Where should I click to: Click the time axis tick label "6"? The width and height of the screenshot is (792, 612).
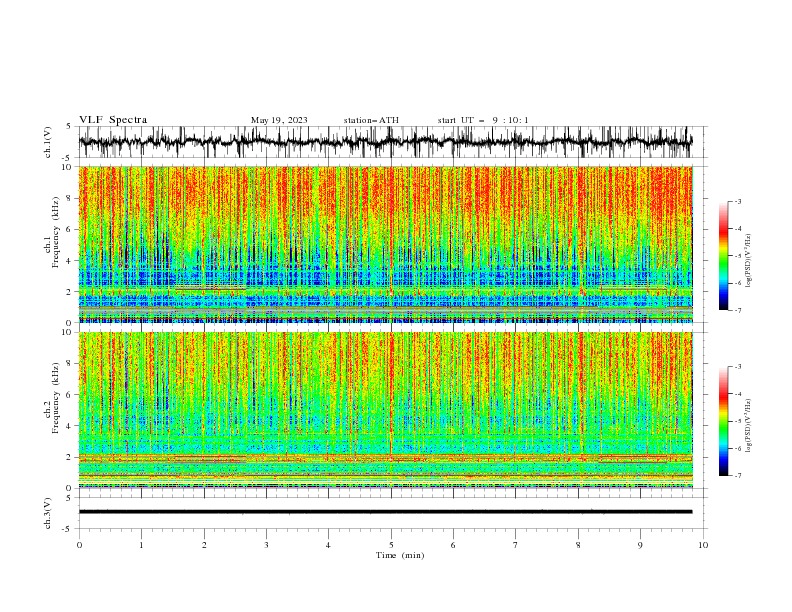pyautogui.click(x=453, y=545)
